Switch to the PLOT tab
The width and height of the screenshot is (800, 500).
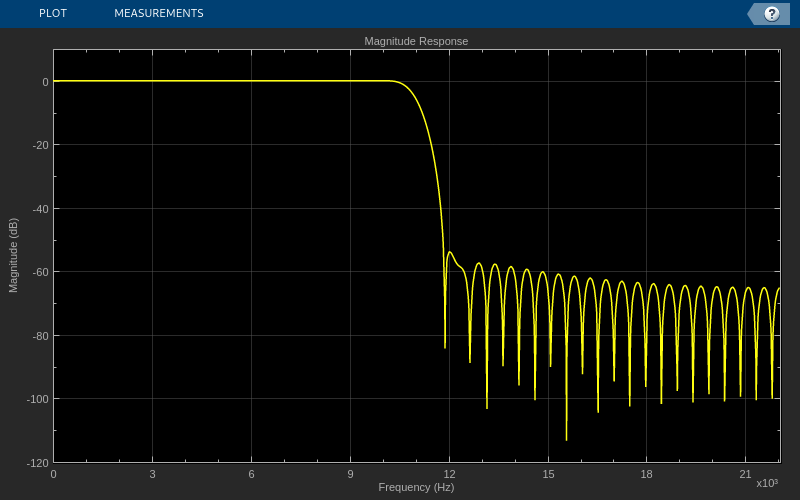pos(53,13)
